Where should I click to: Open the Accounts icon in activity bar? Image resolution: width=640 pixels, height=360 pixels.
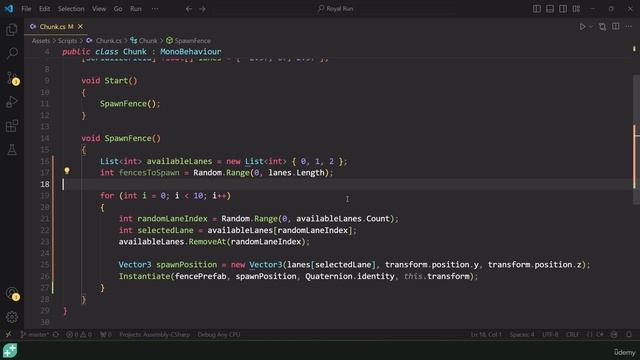point(12,293)
